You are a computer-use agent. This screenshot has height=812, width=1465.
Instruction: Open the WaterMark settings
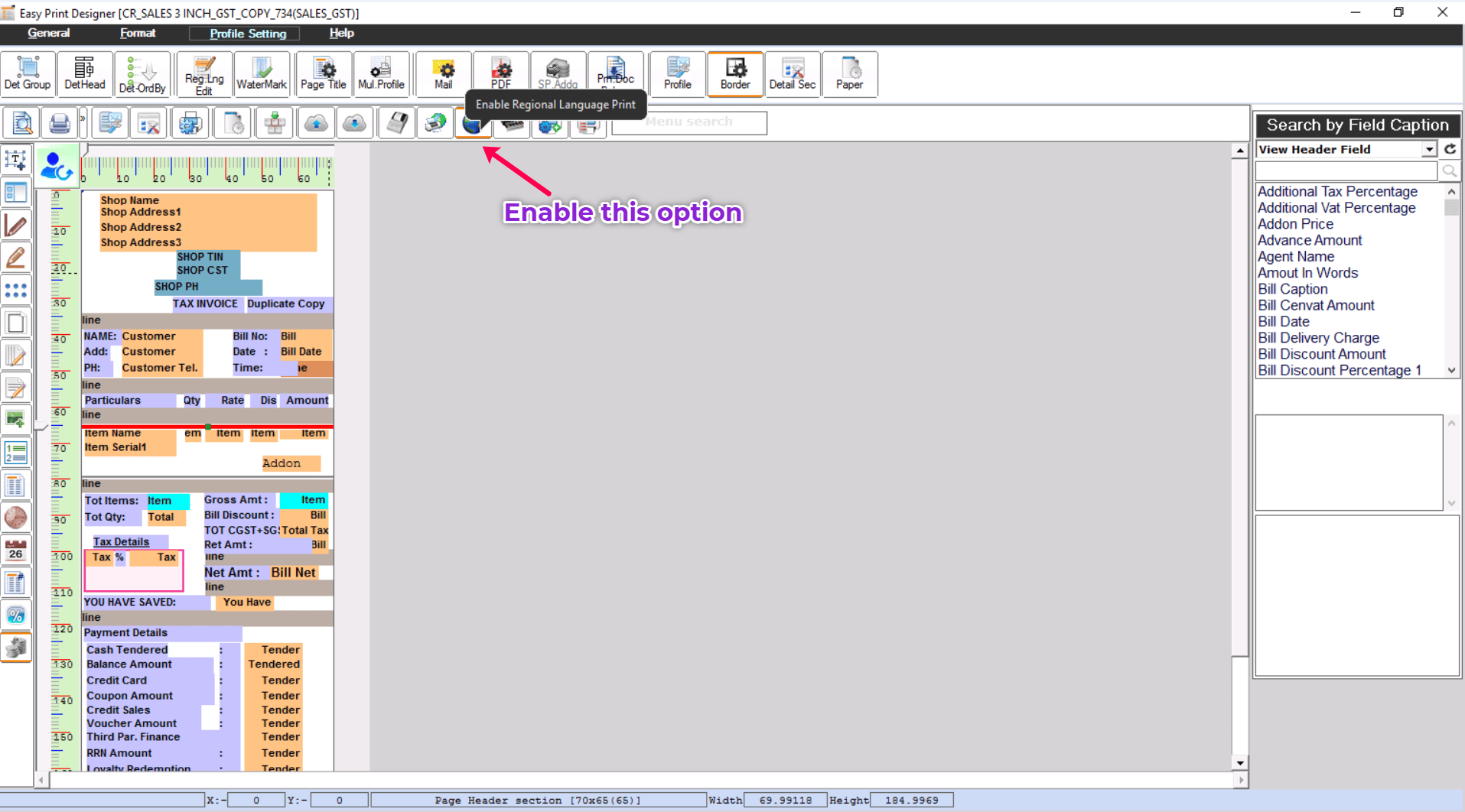[x=262, y=74]
